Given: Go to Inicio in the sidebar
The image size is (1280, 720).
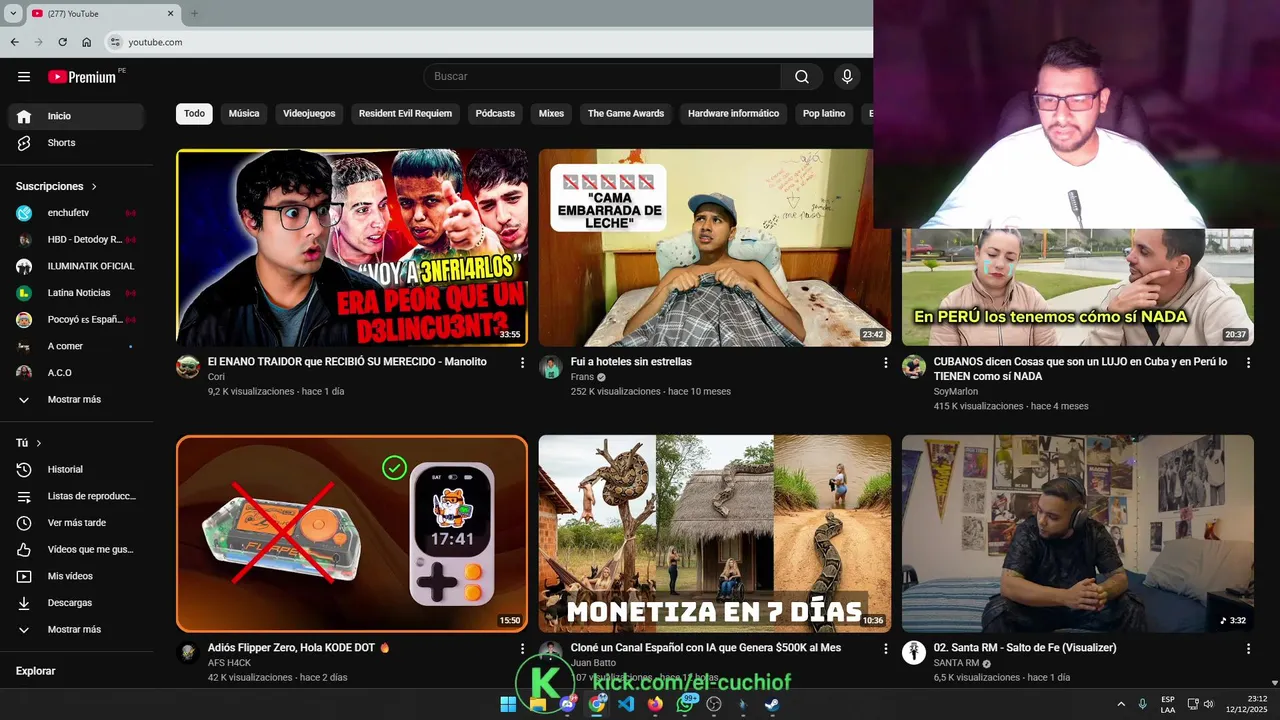Looking at the screenshot, I should pyautogui.click(x=76, y=116).
